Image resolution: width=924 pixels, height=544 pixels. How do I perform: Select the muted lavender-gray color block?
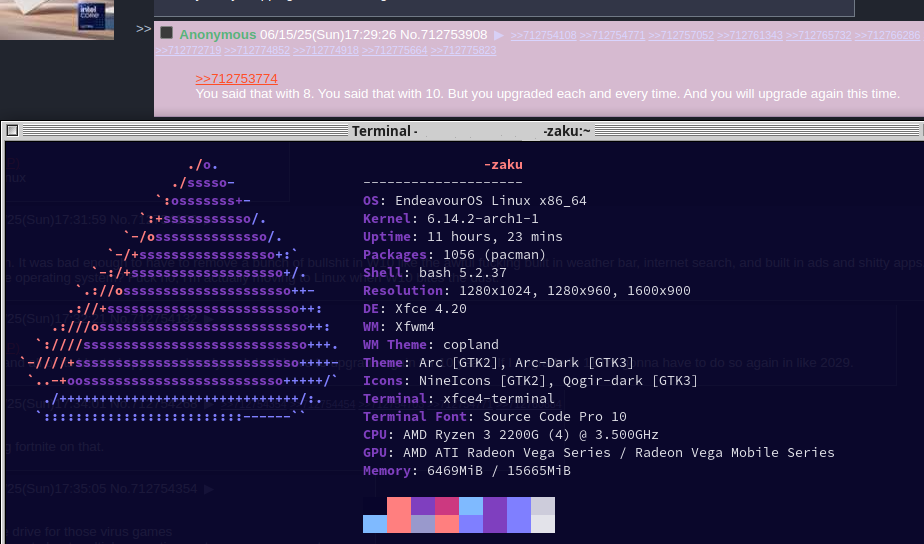click(423, 524)
